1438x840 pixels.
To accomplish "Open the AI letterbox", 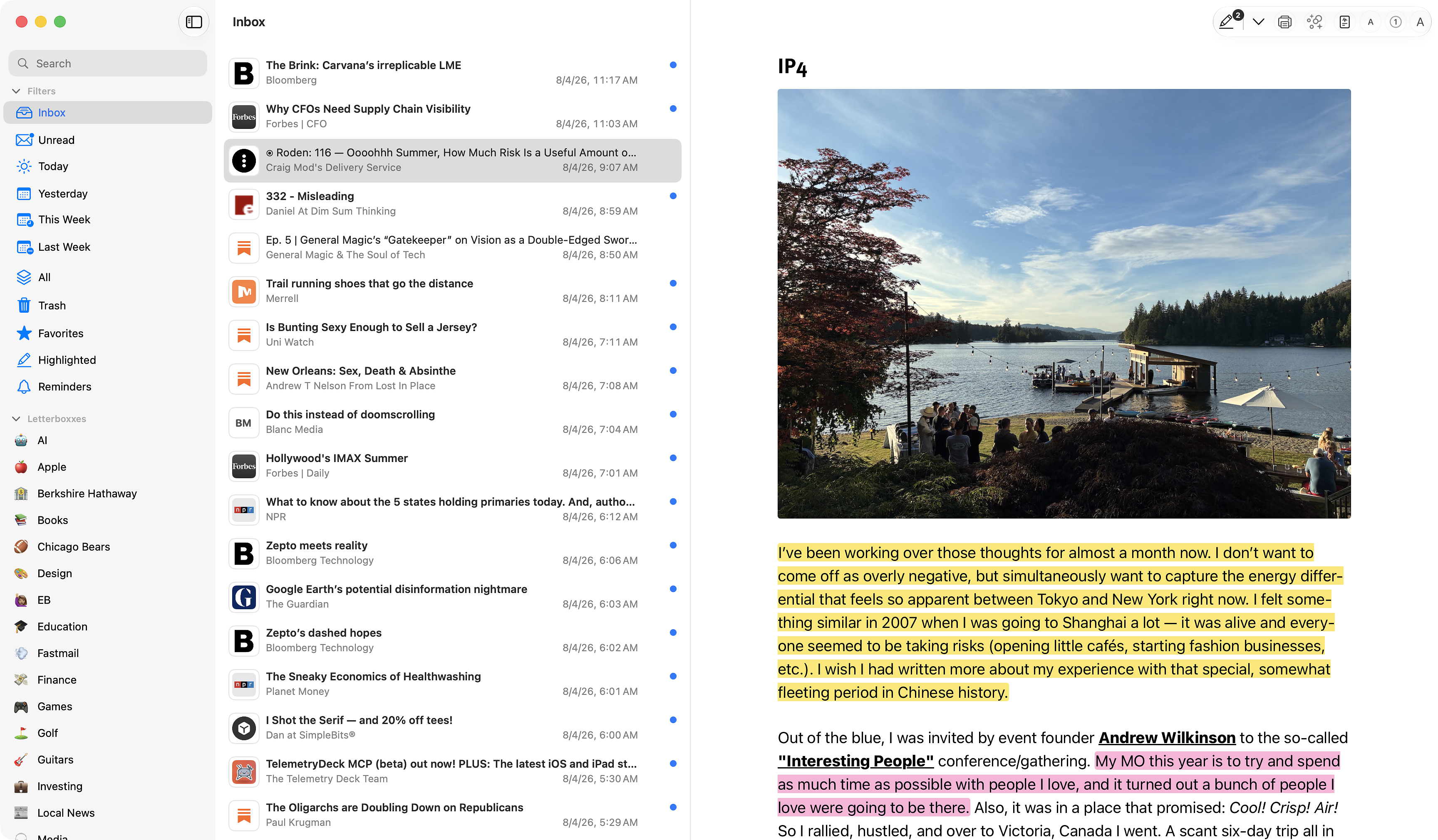I will [107, 440].
